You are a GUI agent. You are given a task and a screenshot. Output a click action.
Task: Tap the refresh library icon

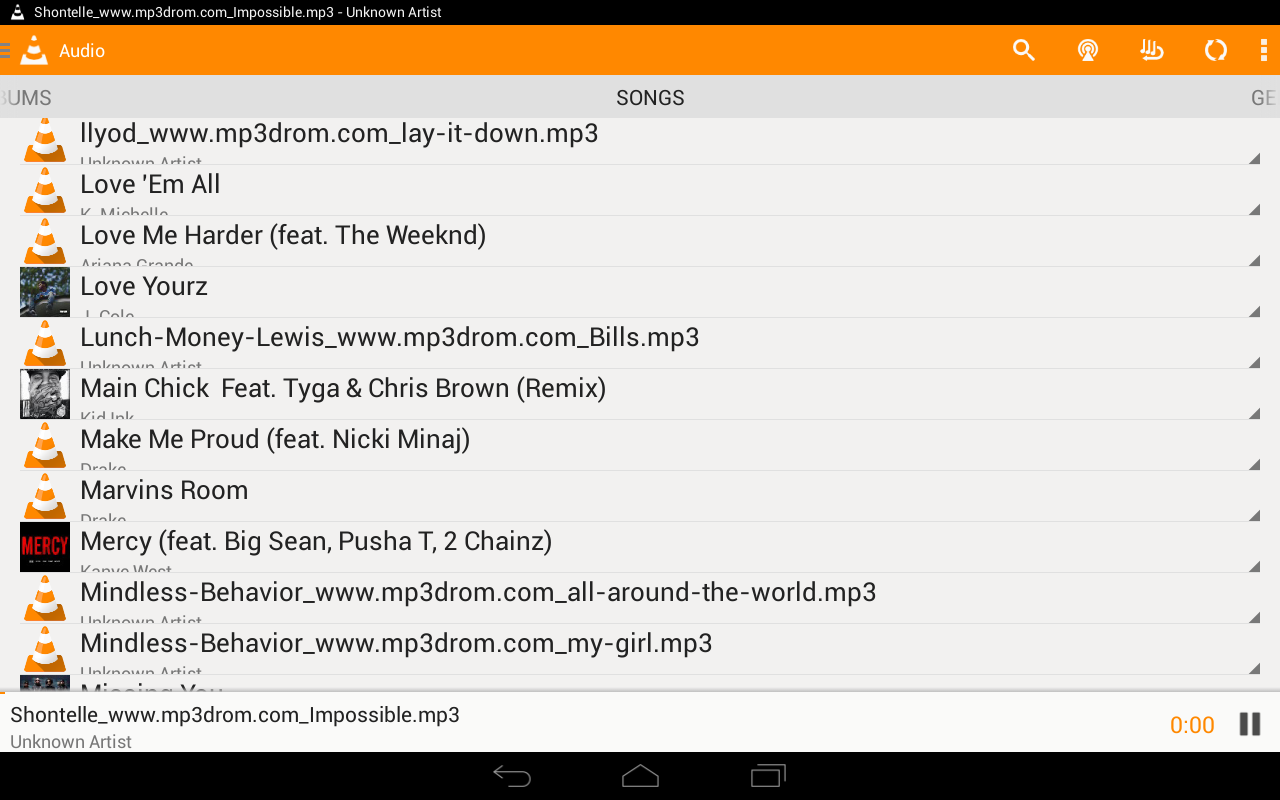coord(1215,50)
